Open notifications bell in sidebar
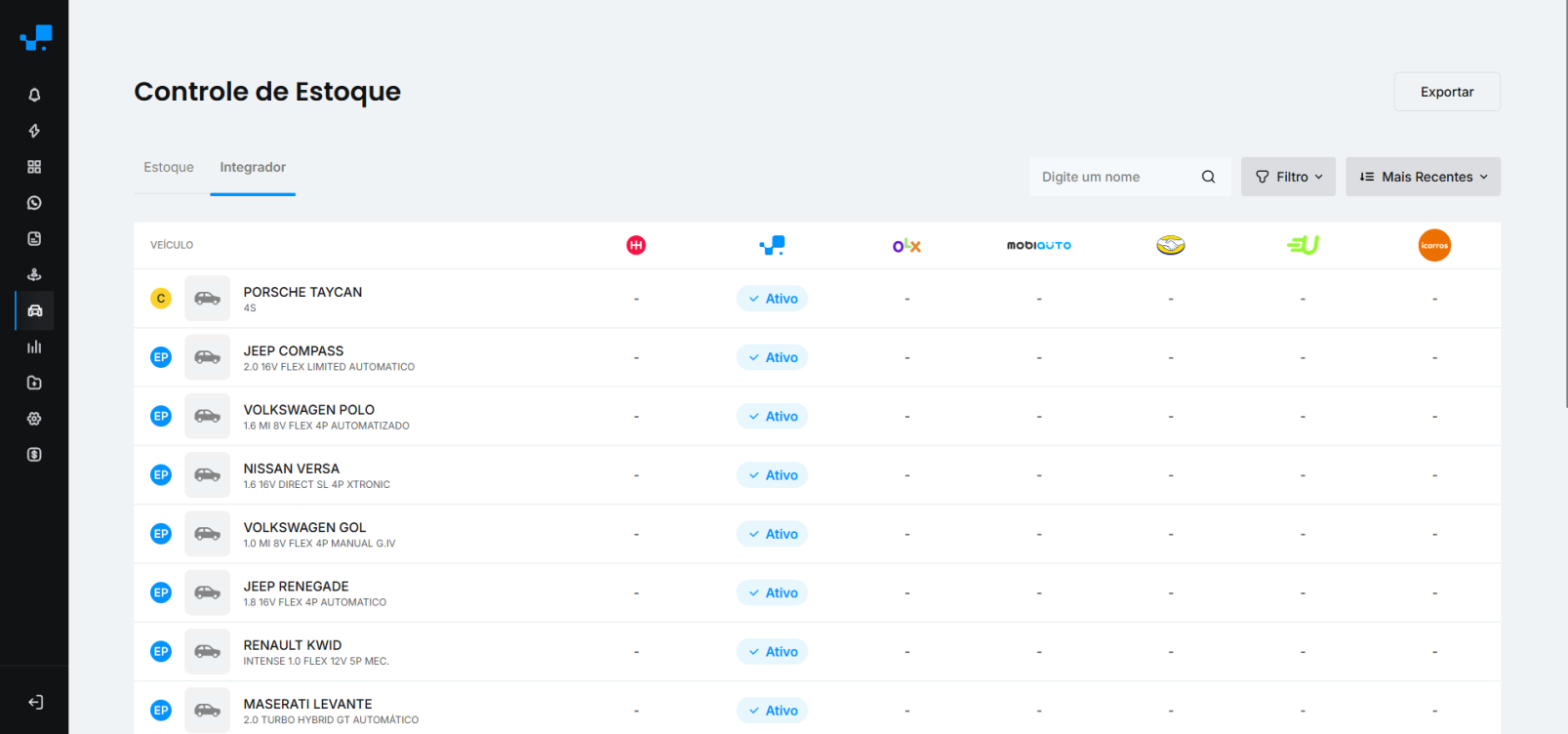1568x734 pixels. click(34, 95)
